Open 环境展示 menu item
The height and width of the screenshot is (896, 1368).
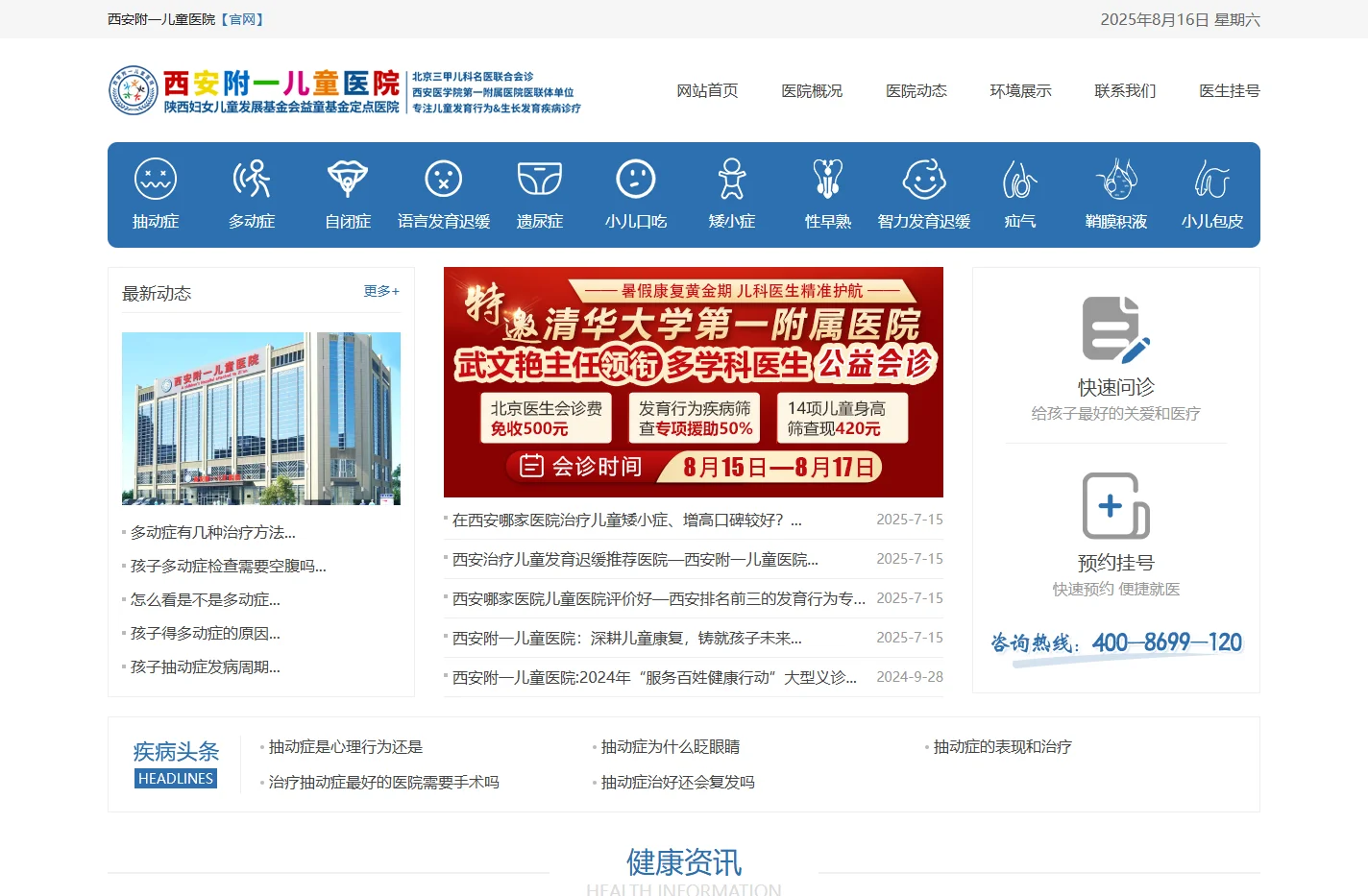tap(1020, 90)
